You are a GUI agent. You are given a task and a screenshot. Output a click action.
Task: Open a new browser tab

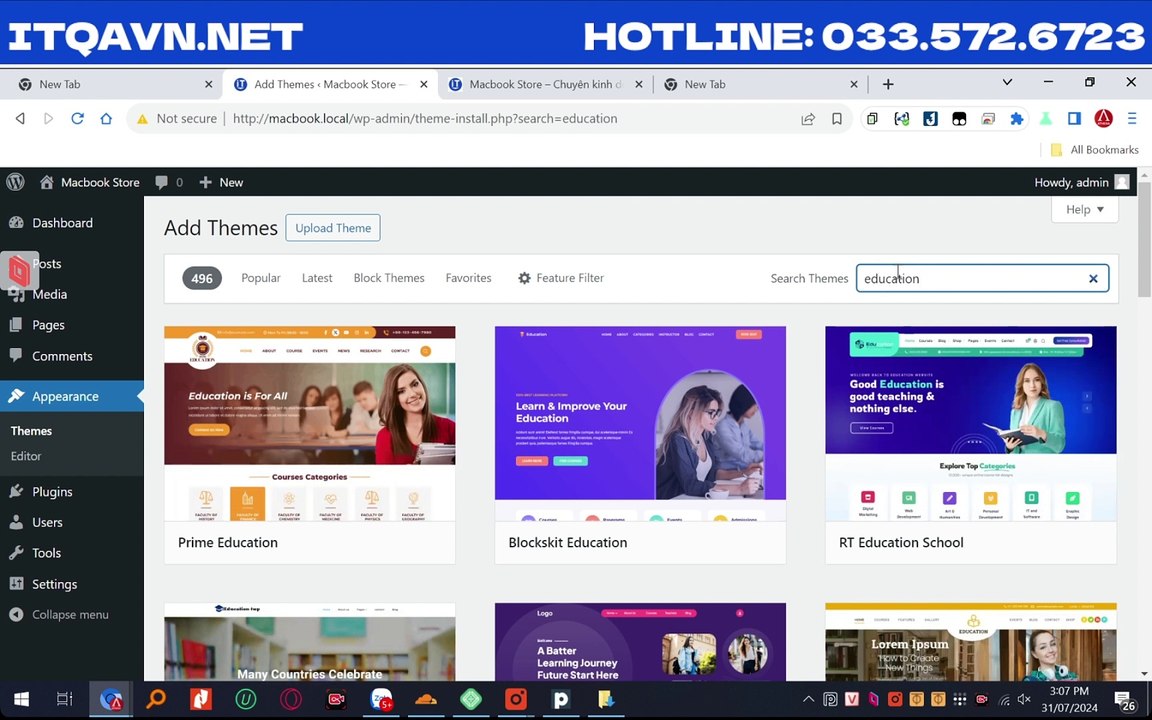[888, 84]
